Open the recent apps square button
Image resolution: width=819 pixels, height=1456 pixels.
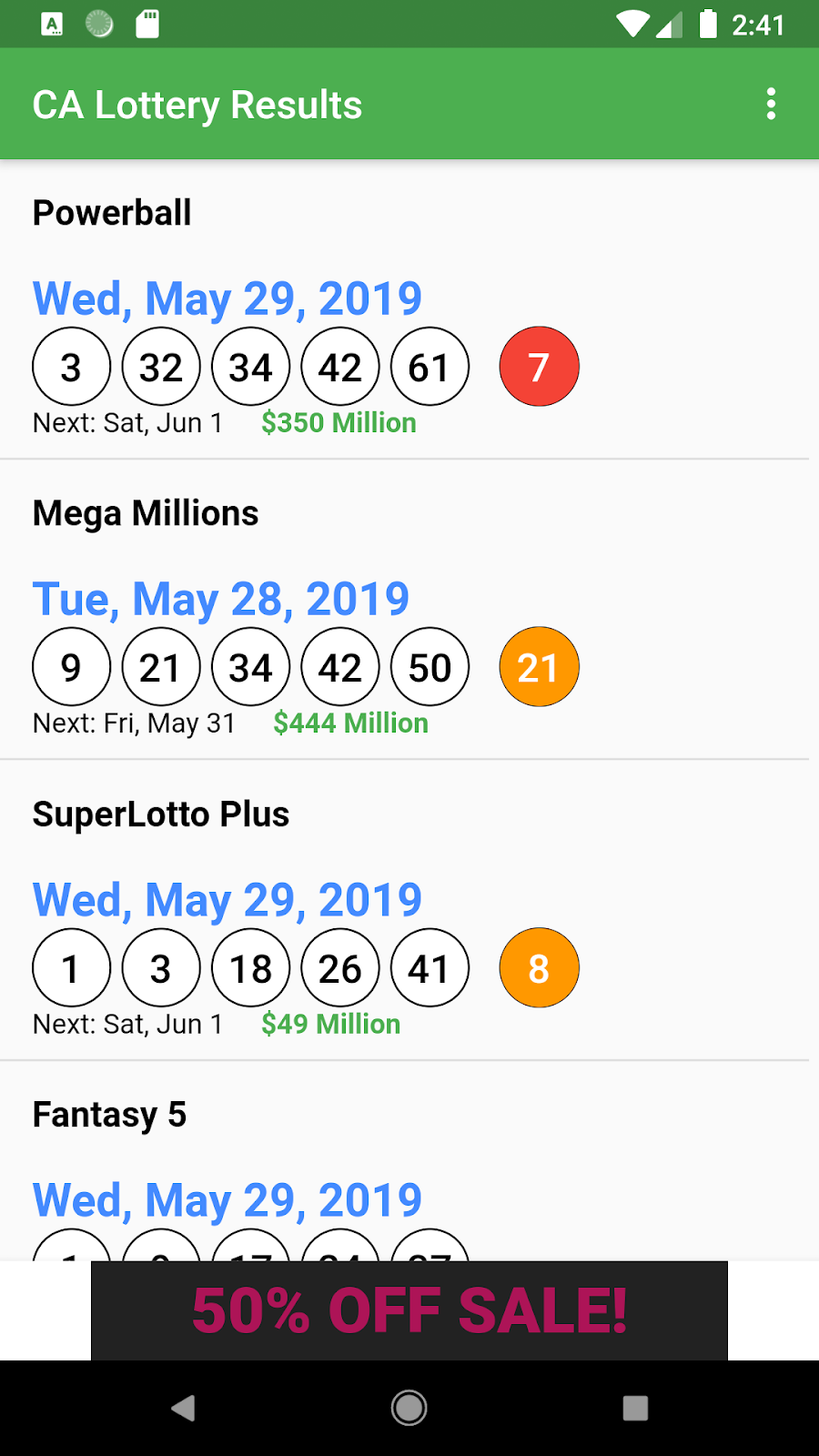click(x=635, y=1408)
